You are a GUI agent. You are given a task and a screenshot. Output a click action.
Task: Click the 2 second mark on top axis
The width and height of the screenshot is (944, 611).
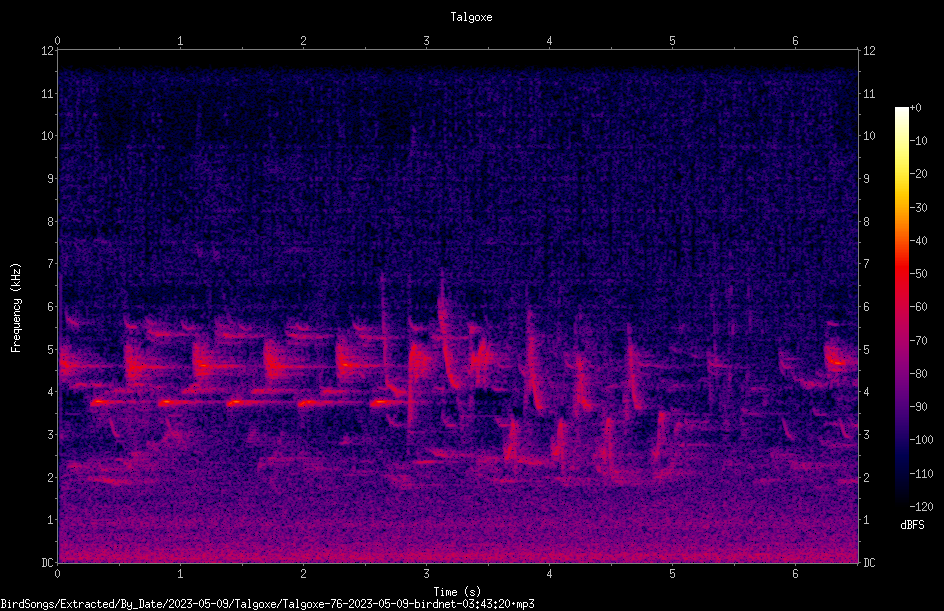303,41
